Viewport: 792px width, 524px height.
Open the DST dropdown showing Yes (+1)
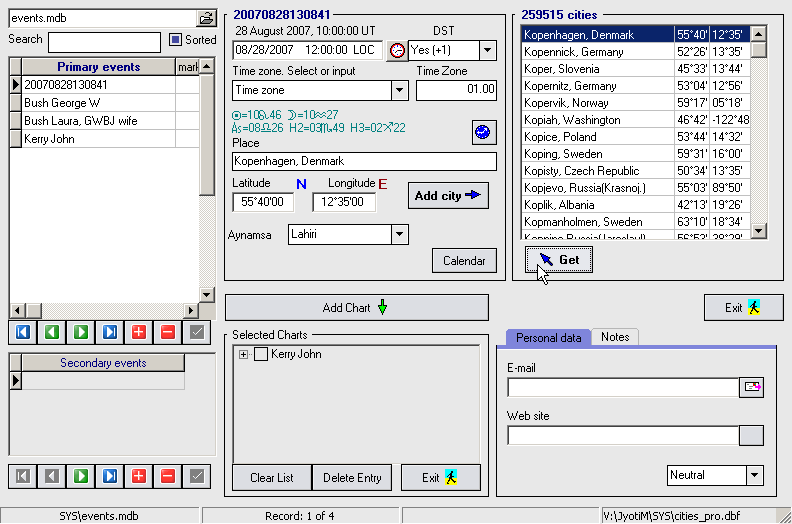(x=487, y=50)
